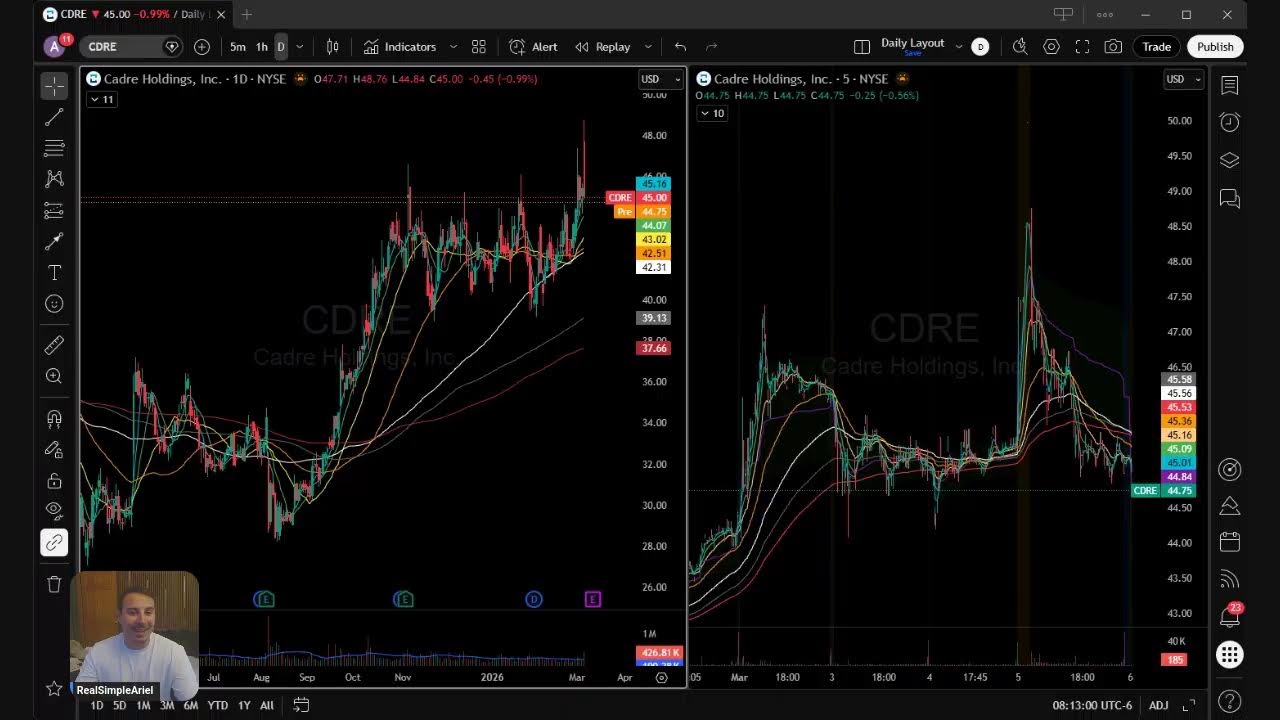Start bar Replay mode
This screenshot has width=1280, height=720.
pos(602,47)
